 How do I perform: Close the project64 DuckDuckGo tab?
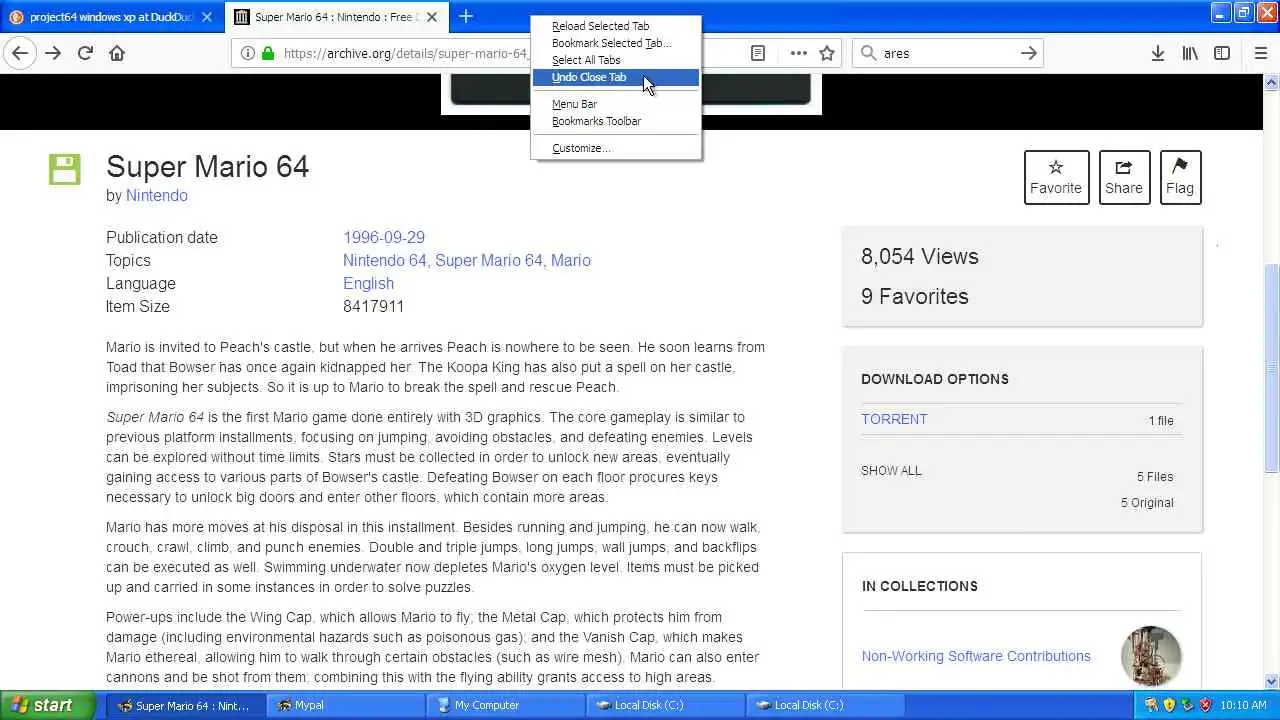(x=207, y=17)
